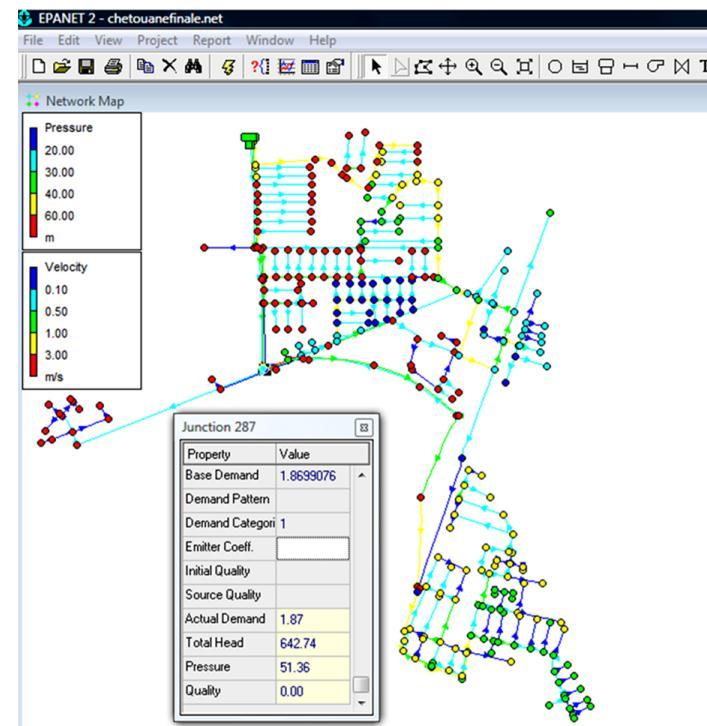Close the Junction 287 property window
Image resolution: width=707 pixels, height=726 pixels.
(364, 427)
